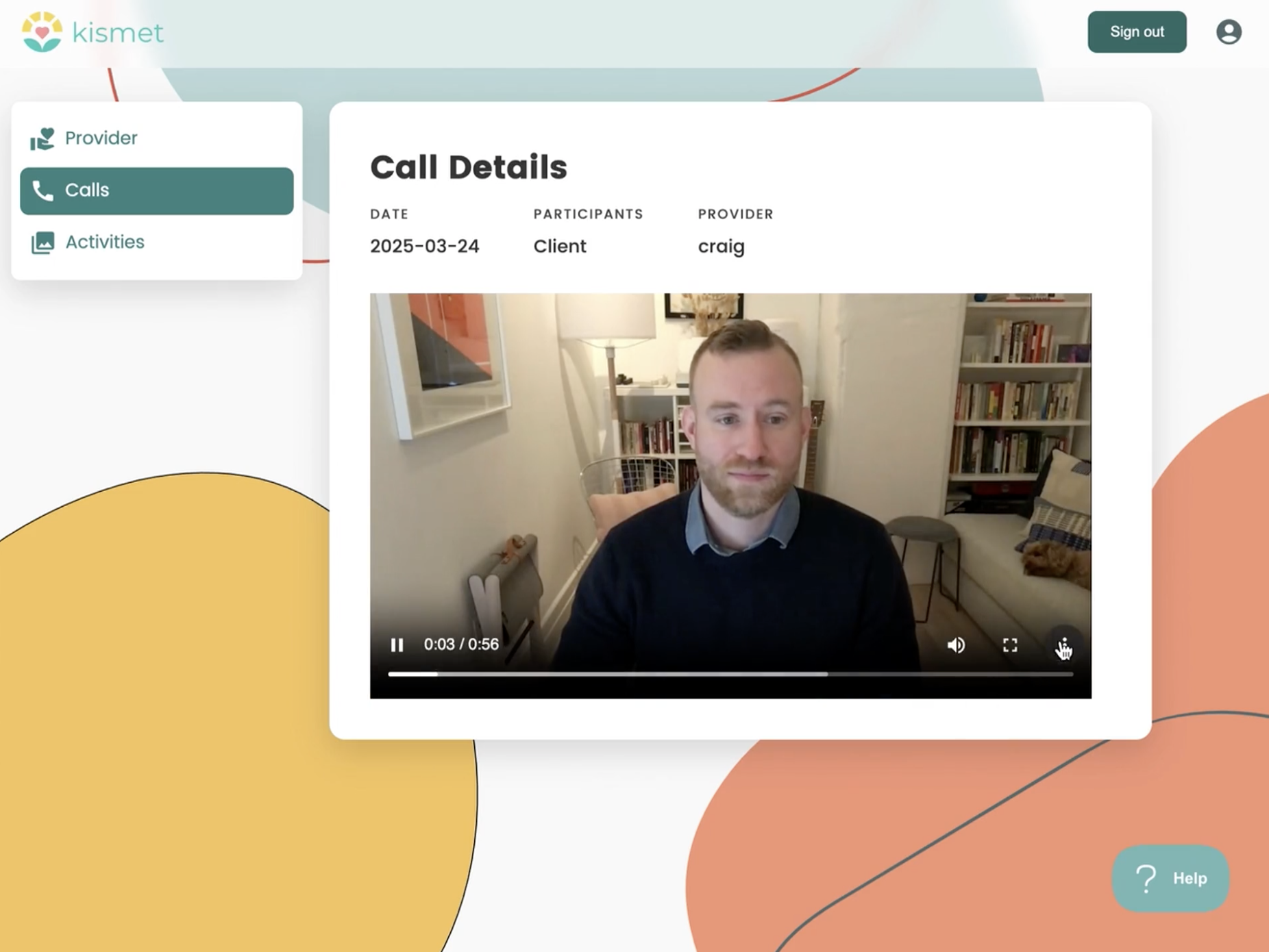Select Calls in the sidebar menu
The width and height of the screenshot is (1269, 952).
(157, 191)
